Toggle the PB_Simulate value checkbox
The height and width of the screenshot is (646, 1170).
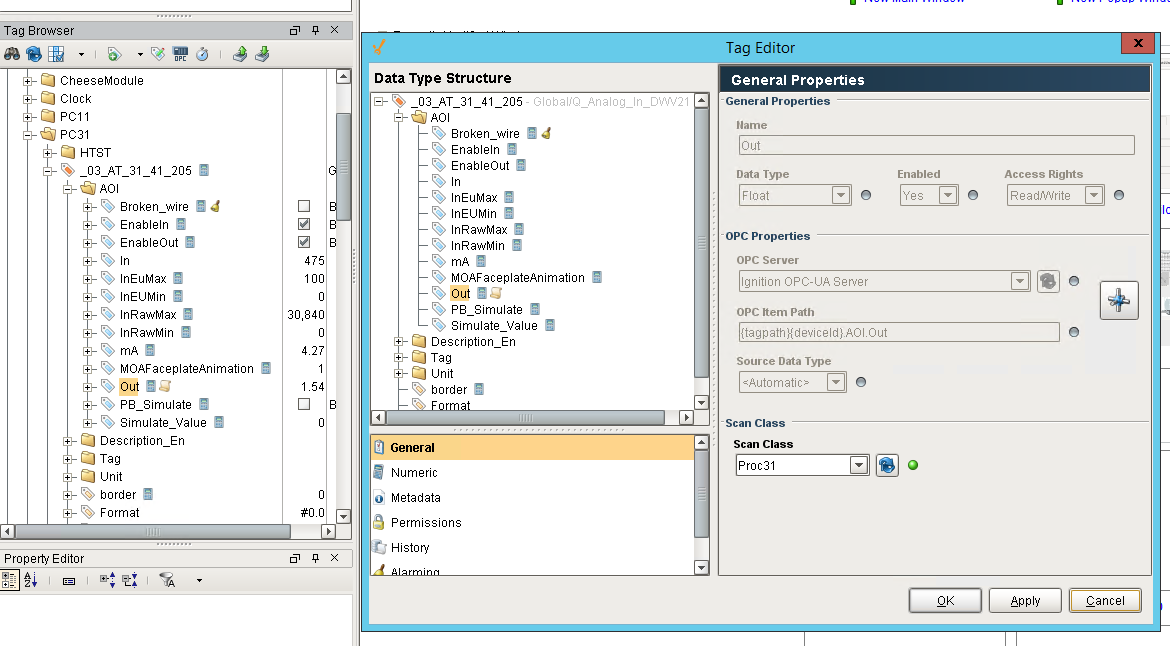pos(304,404)
